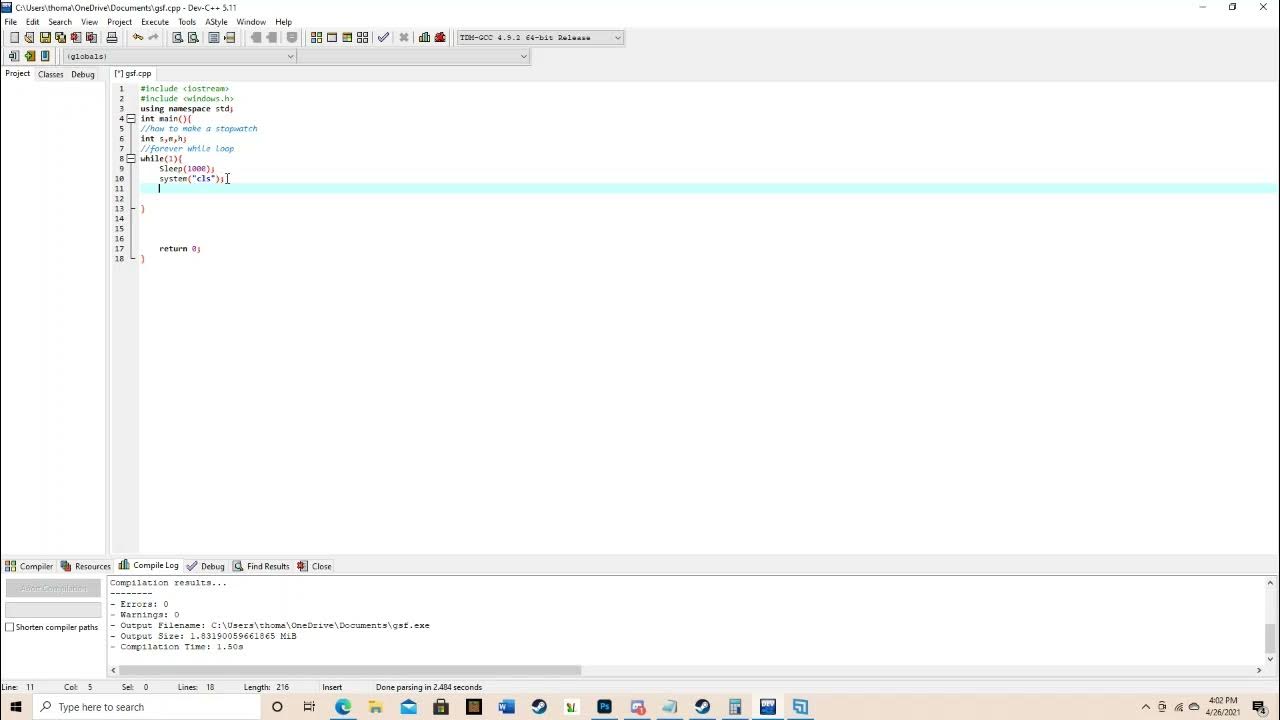Click the Toggle Bookmarks toolbar icon
The height and width of the screenshot is (720, 1280).
tap(29, 56)
